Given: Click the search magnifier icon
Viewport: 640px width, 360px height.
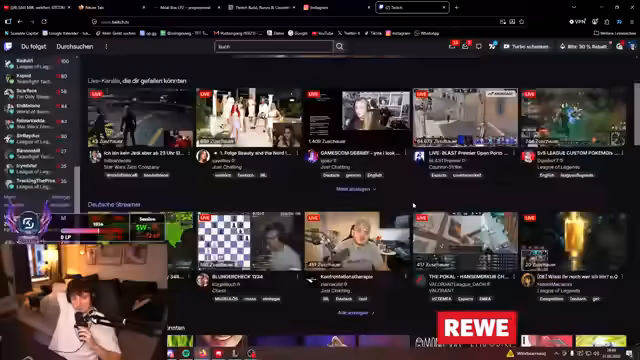Looking at the screenshot, I should (340, 47).
